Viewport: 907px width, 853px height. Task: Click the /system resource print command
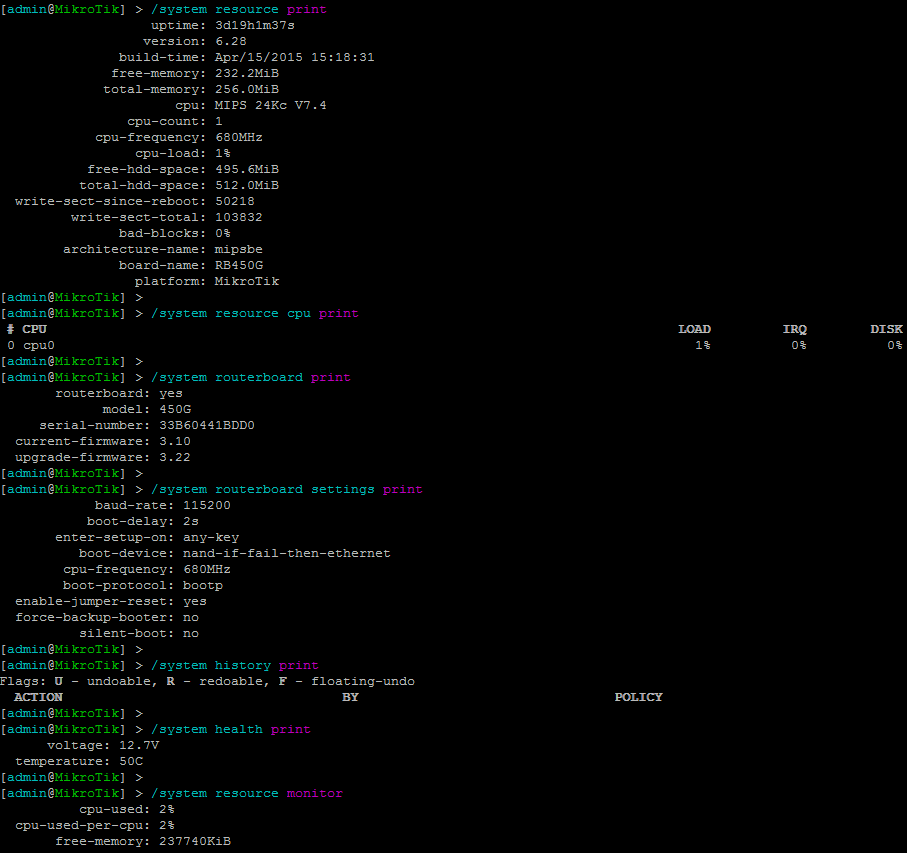click(x=239, y=10)
